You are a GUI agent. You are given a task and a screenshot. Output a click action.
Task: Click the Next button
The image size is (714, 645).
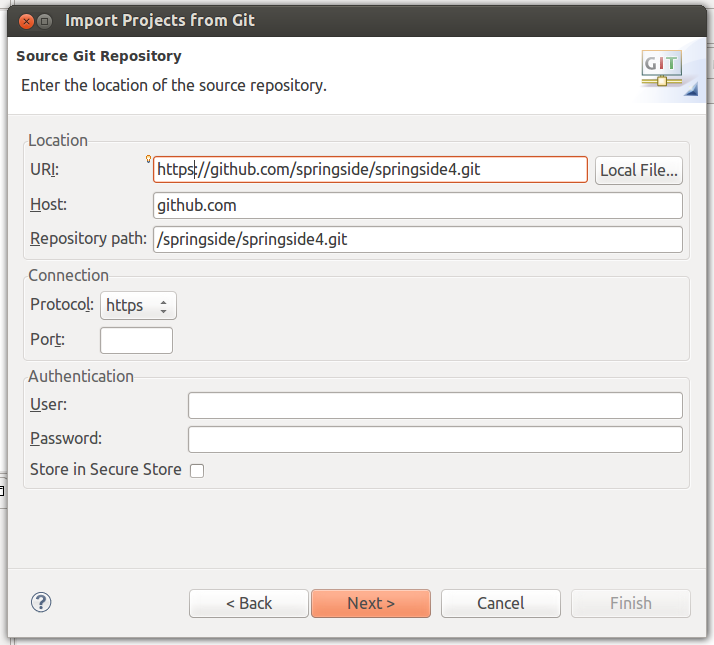[371, 603]
